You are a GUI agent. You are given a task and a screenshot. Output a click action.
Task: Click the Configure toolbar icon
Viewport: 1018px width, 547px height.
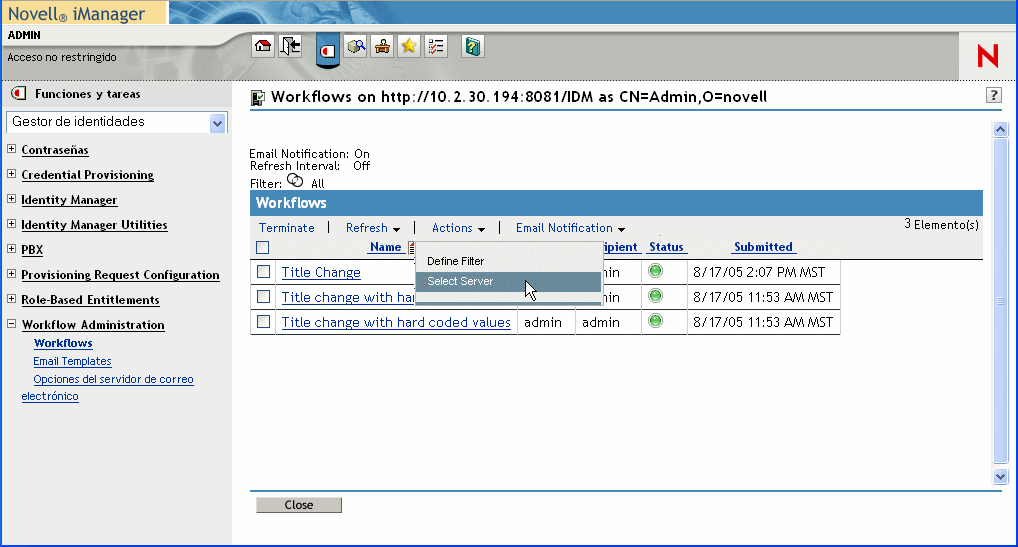(x=382, y=46)
